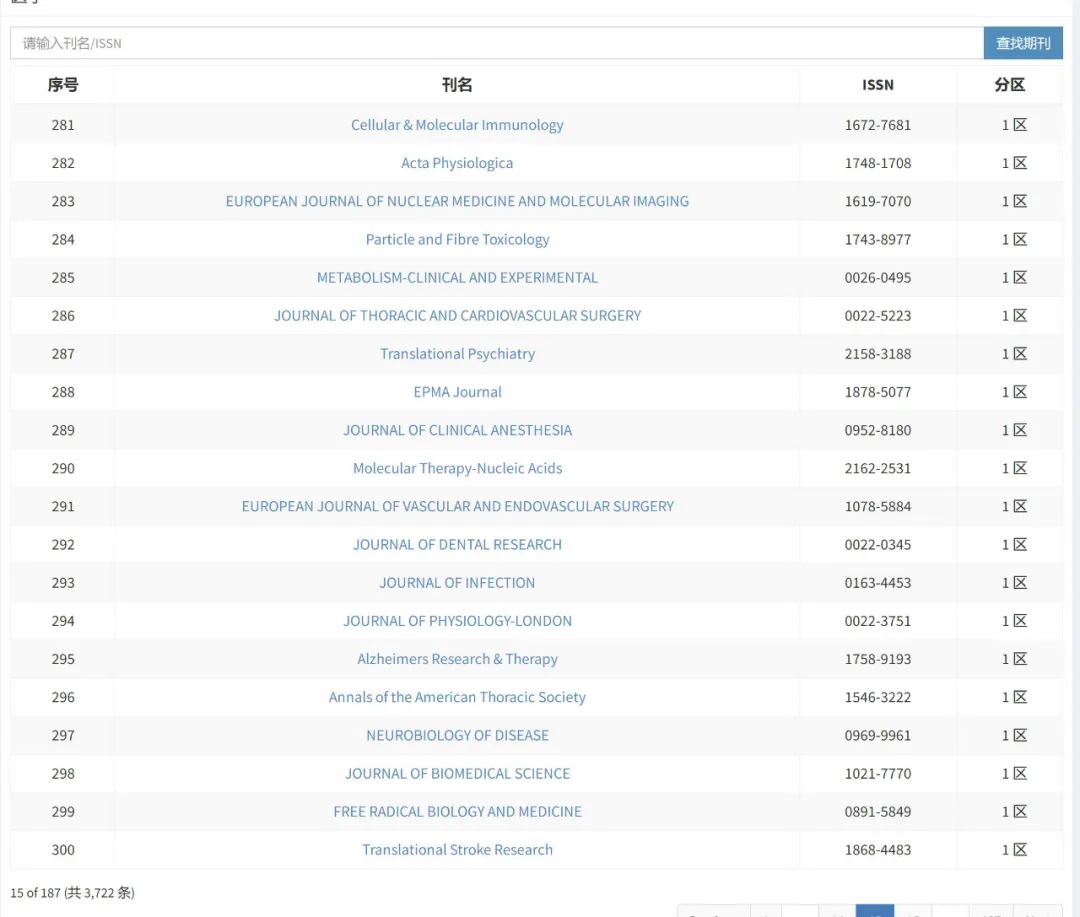The height and width of the screenshot is (917, 1080).
Task: Select the Translational Psychiatry journal
Action: coord(457,354)
